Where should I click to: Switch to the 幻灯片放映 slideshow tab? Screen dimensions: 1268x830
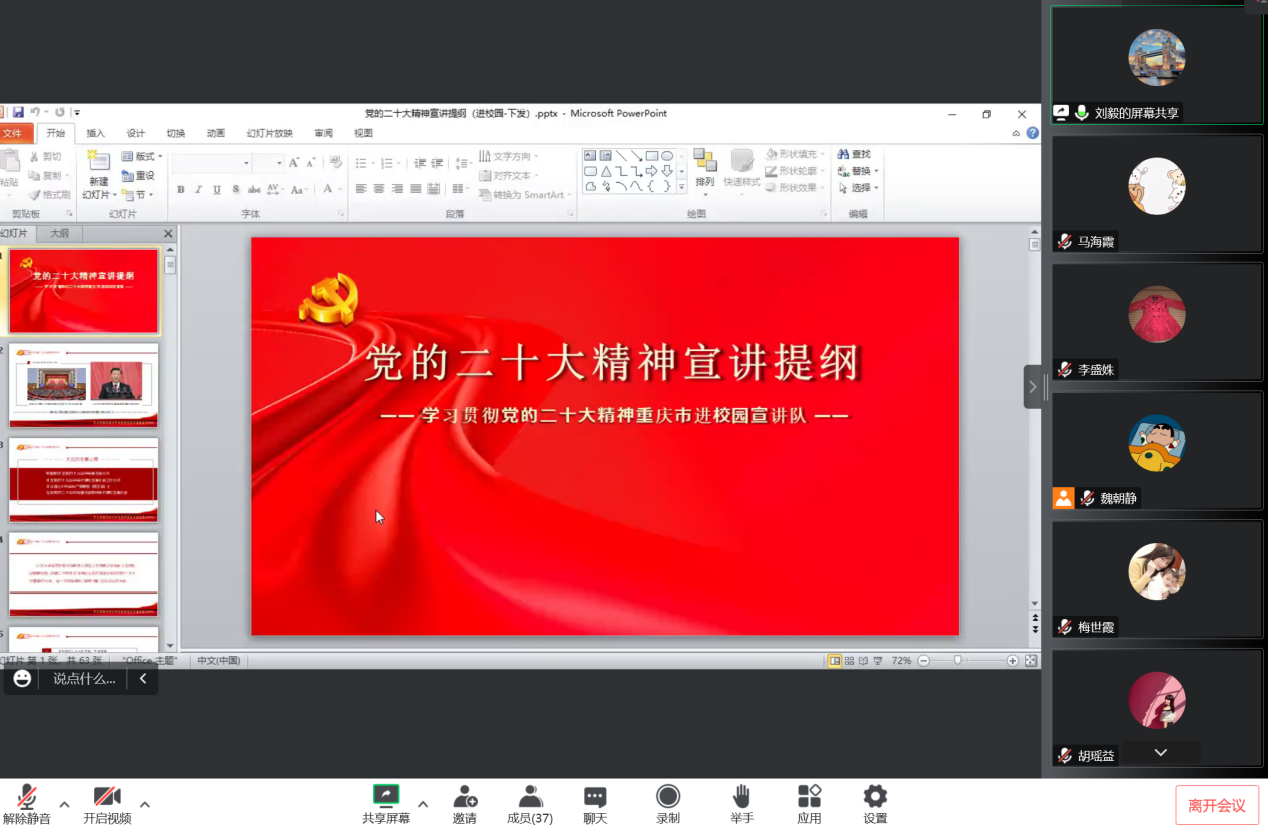coord(270,133)
